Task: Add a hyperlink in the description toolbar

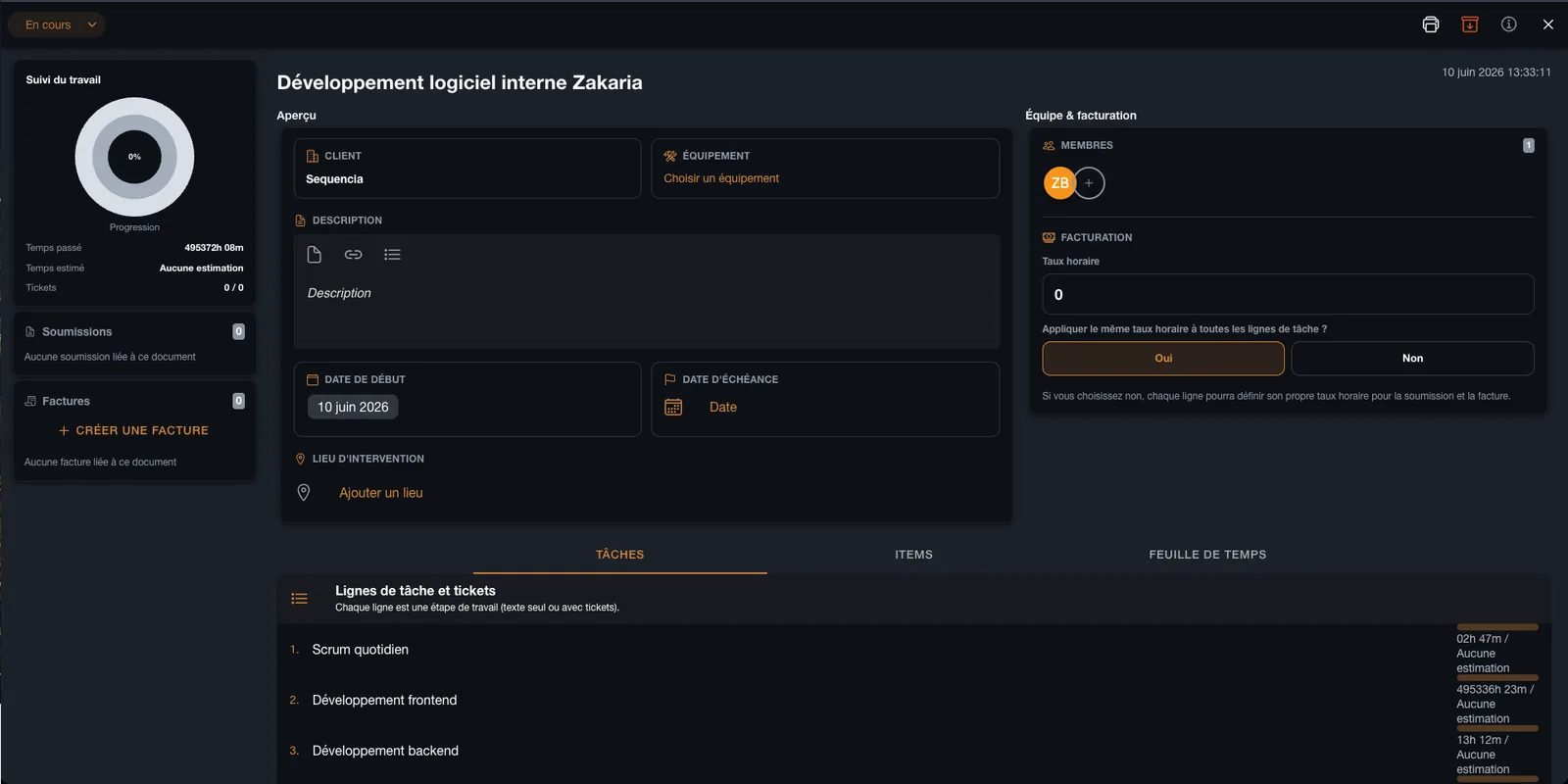Action: click(354, 255)
